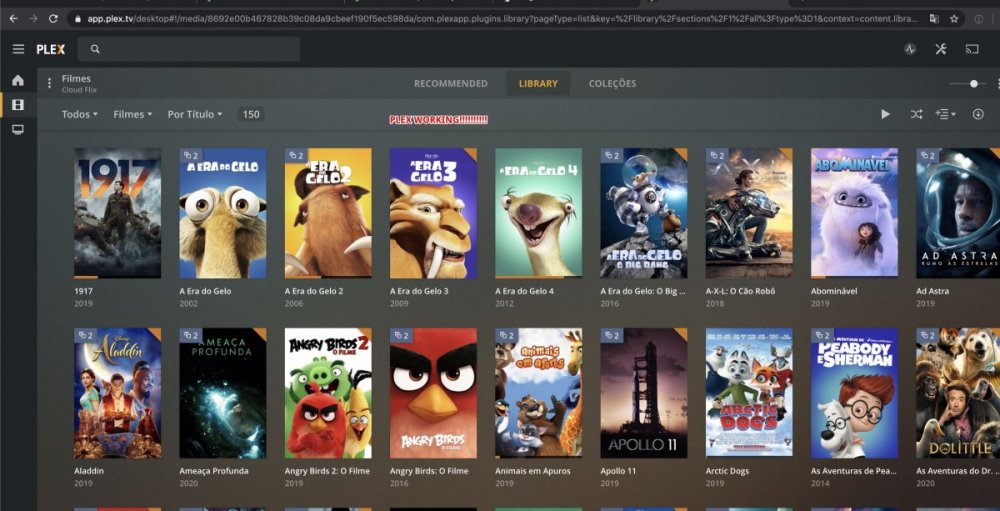This screenshot has width=1000, height=511.
Task: Bookmark this page with the star
Action: tap(954, 19)
